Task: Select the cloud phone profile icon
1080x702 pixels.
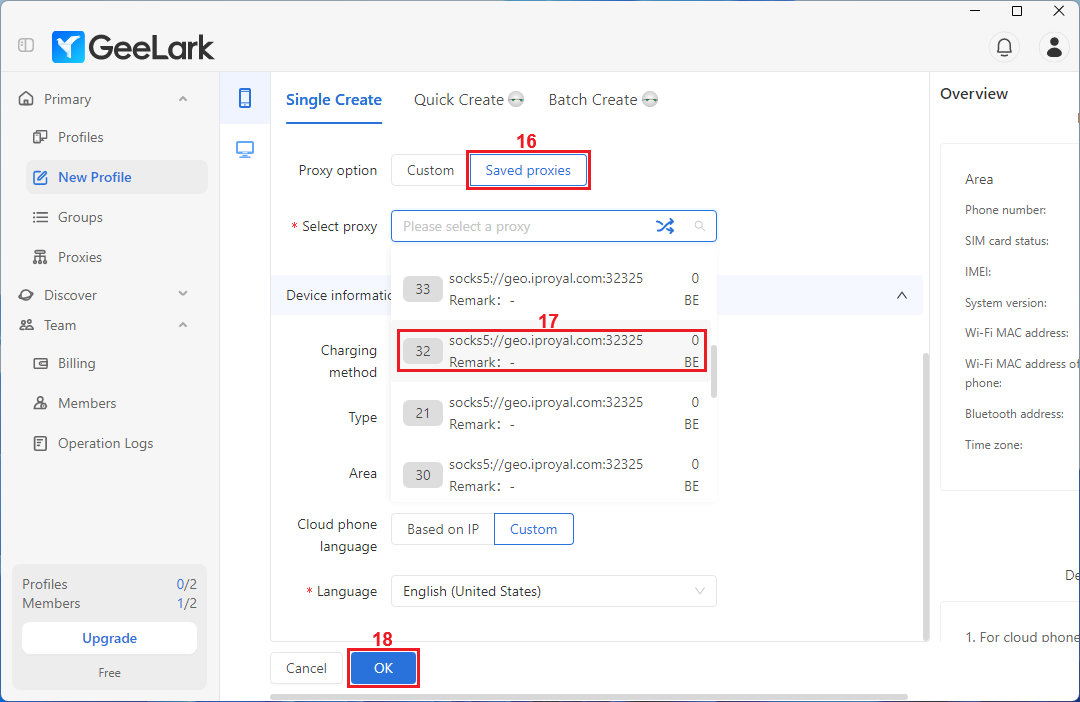Action: coord(245,98)
